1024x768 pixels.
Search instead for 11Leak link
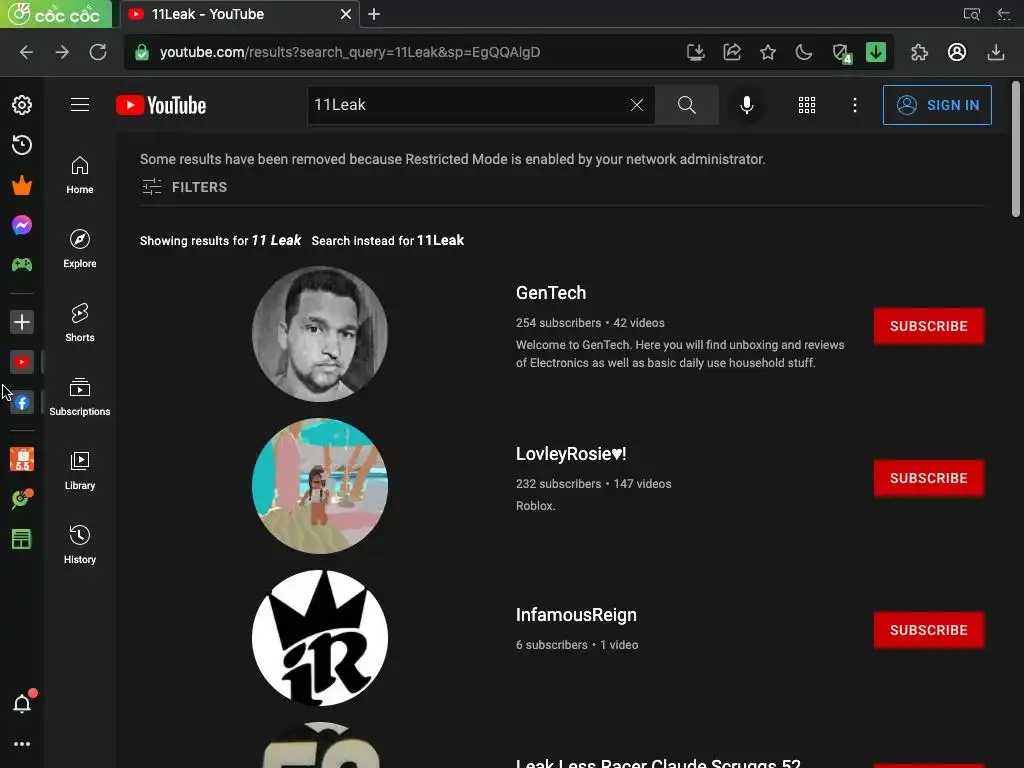[x=440, y=240]
